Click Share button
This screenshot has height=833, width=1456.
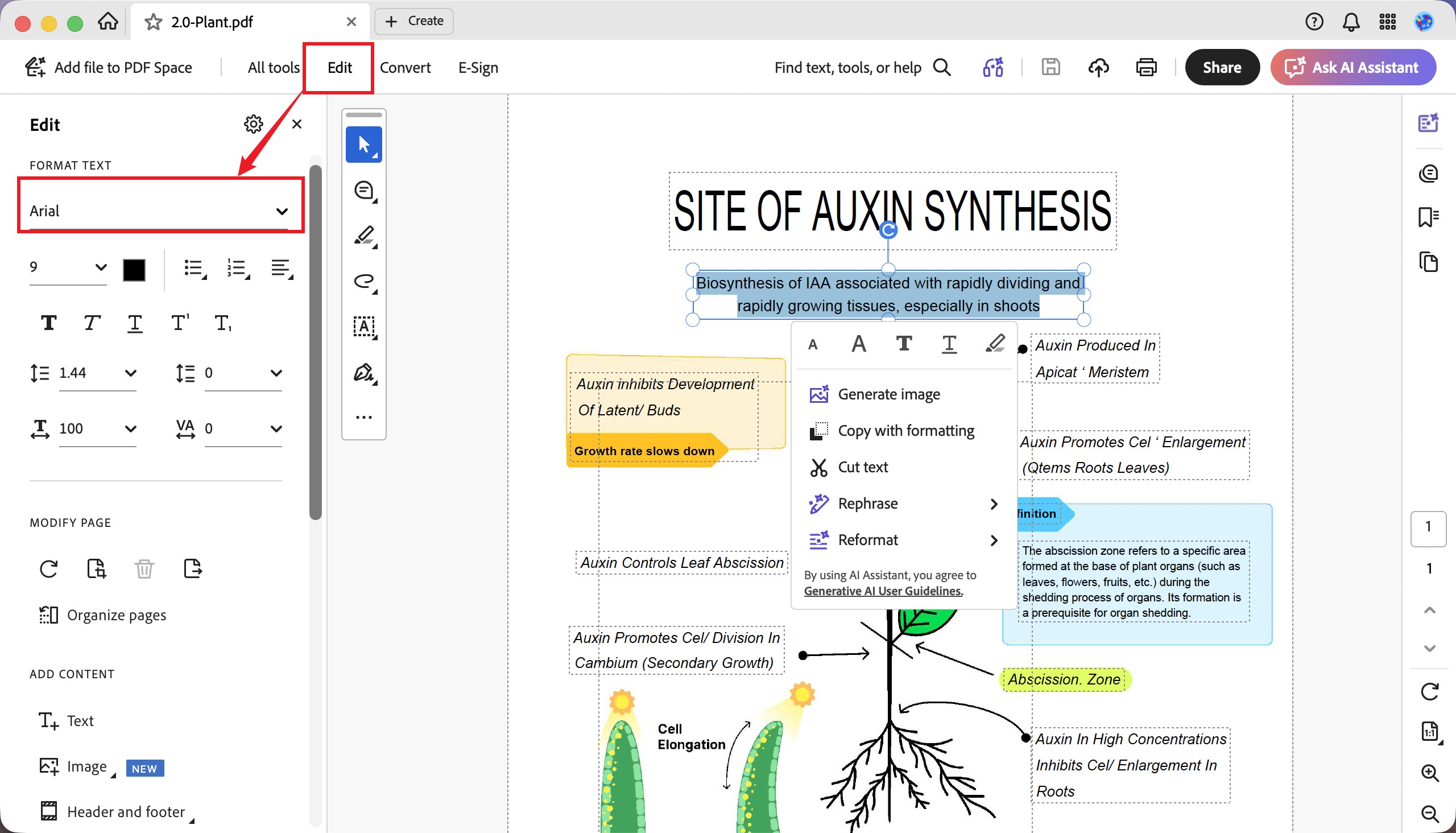pyautogui.click(x=1222, y=68)
